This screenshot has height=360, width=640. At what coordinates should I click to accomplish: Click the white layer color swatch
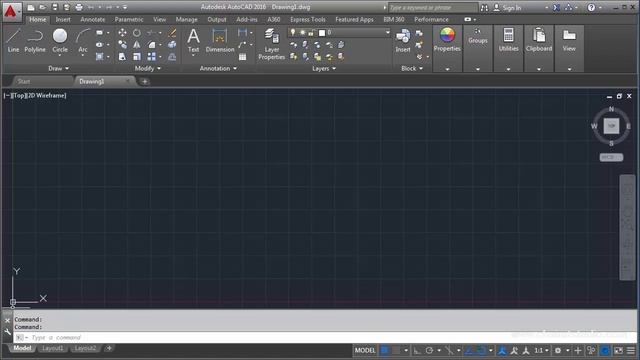pos(322,33)
